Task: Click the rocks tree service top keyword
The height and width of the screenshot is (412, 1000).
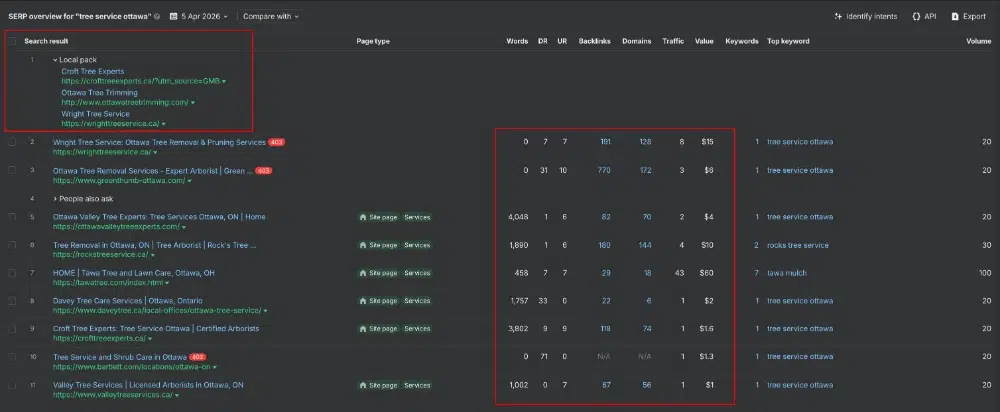Action: coord(798,246)
